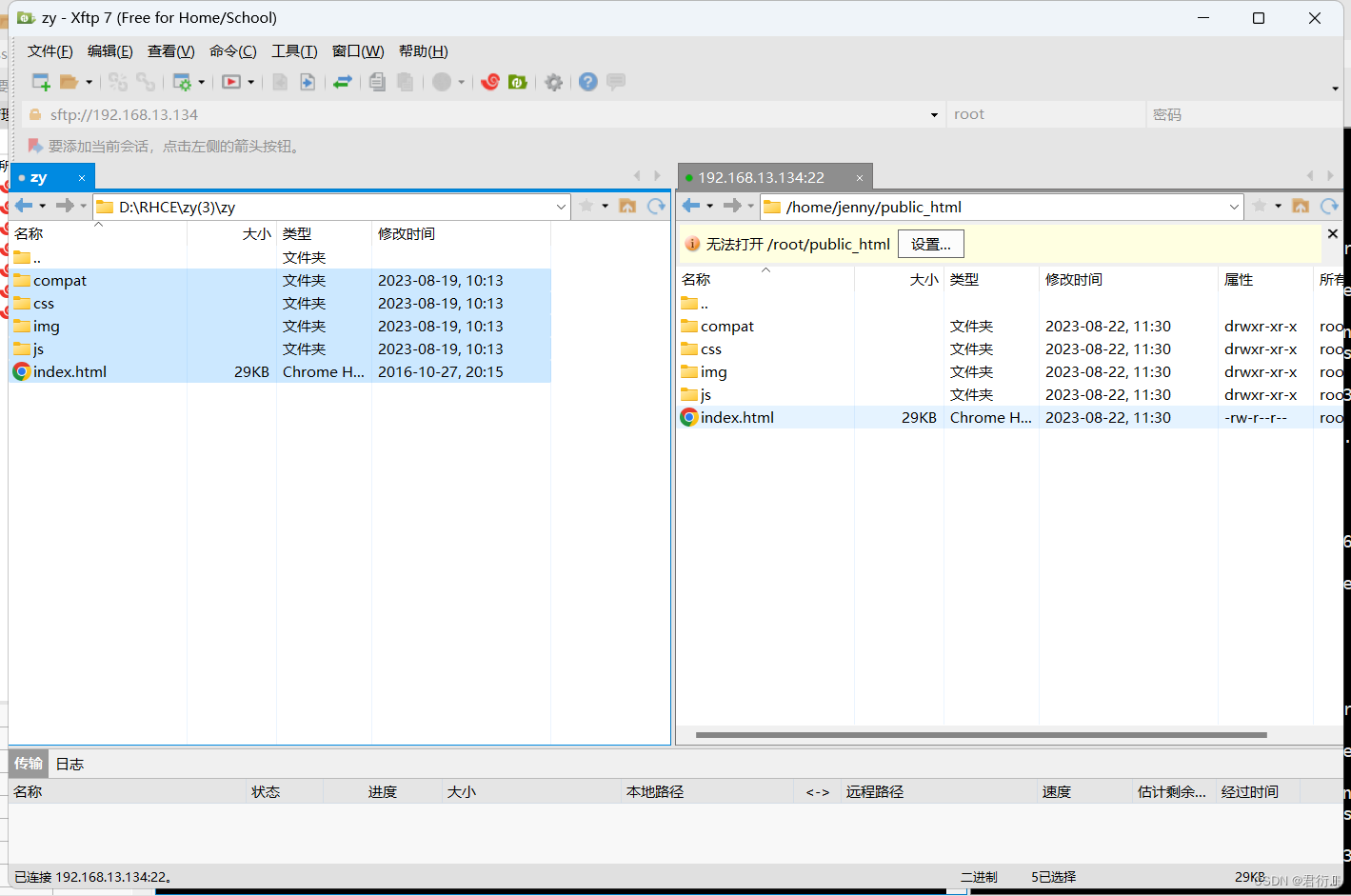This screenshot has width=1351, height=896.
Task: Expand the Open Session dropdown arrow
Action: tap(89, 82)
